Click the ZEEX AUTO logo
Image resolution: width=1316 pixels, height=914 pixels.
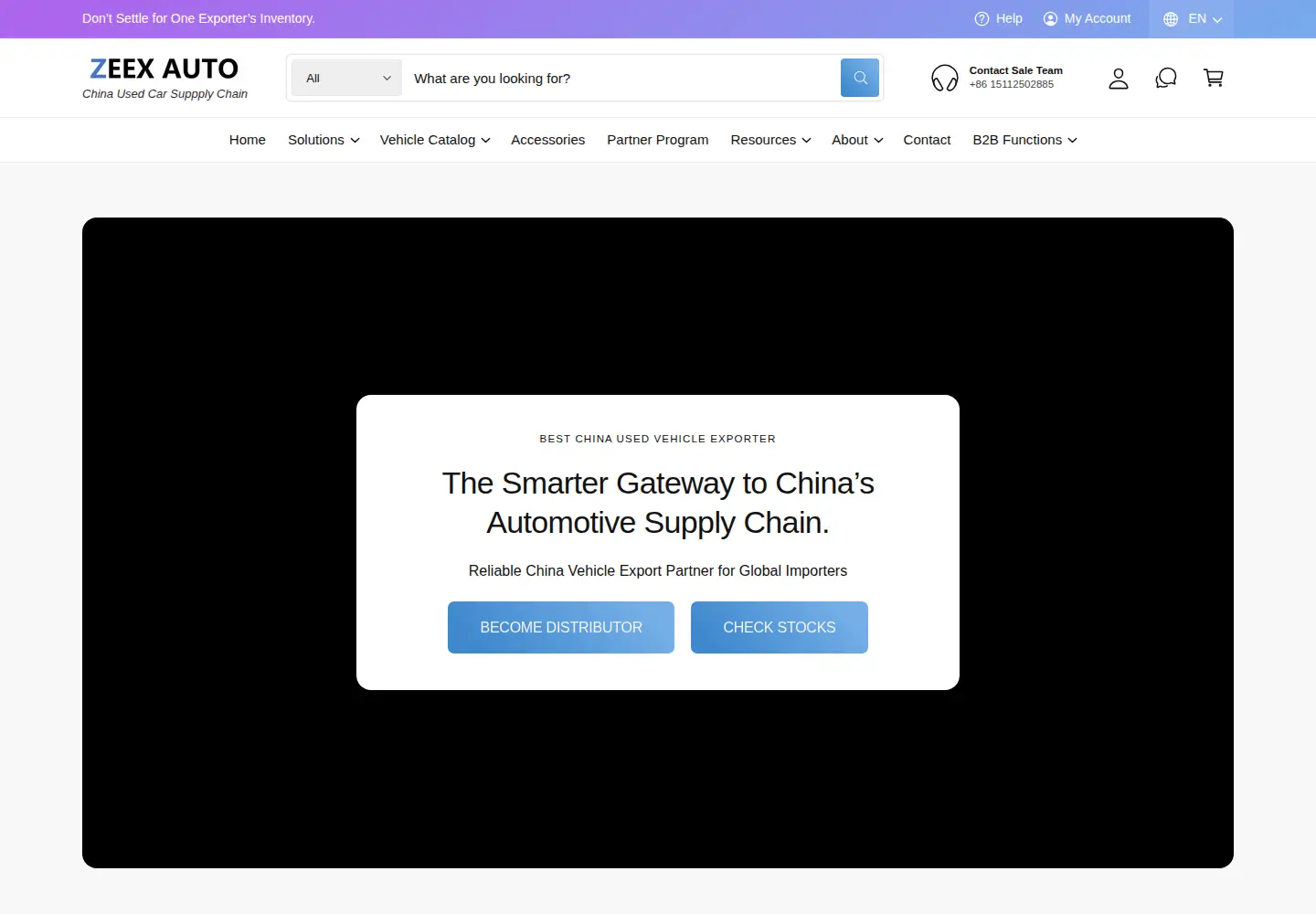click(x=164, y=69)
